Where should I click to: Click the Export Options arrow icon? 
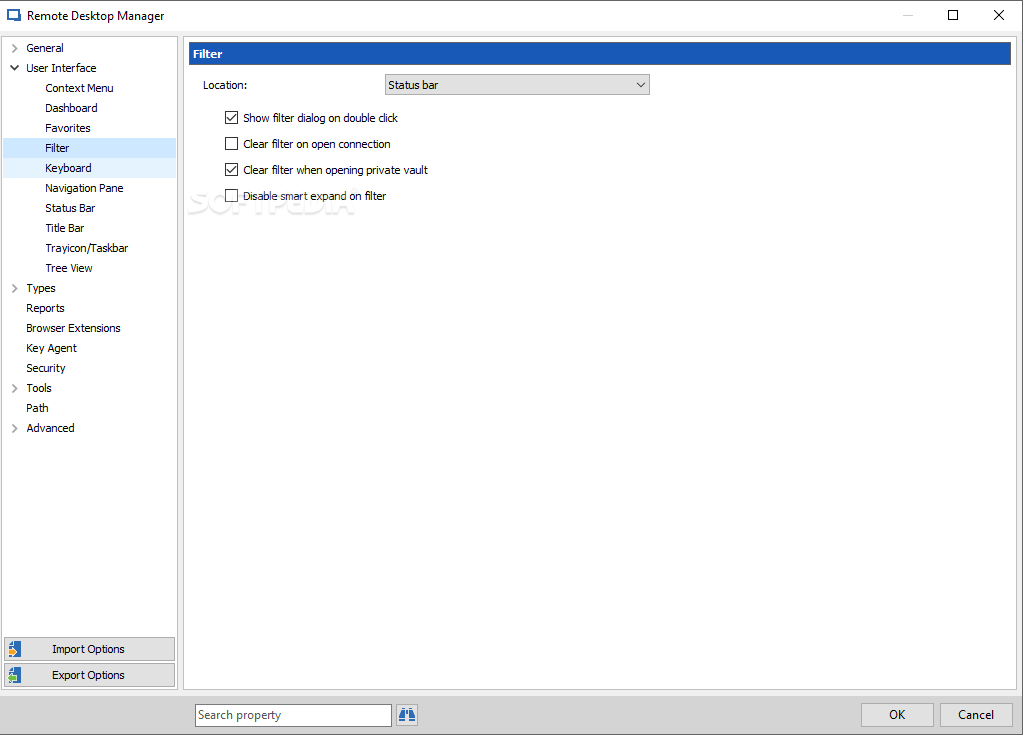[x=15, y=675]
